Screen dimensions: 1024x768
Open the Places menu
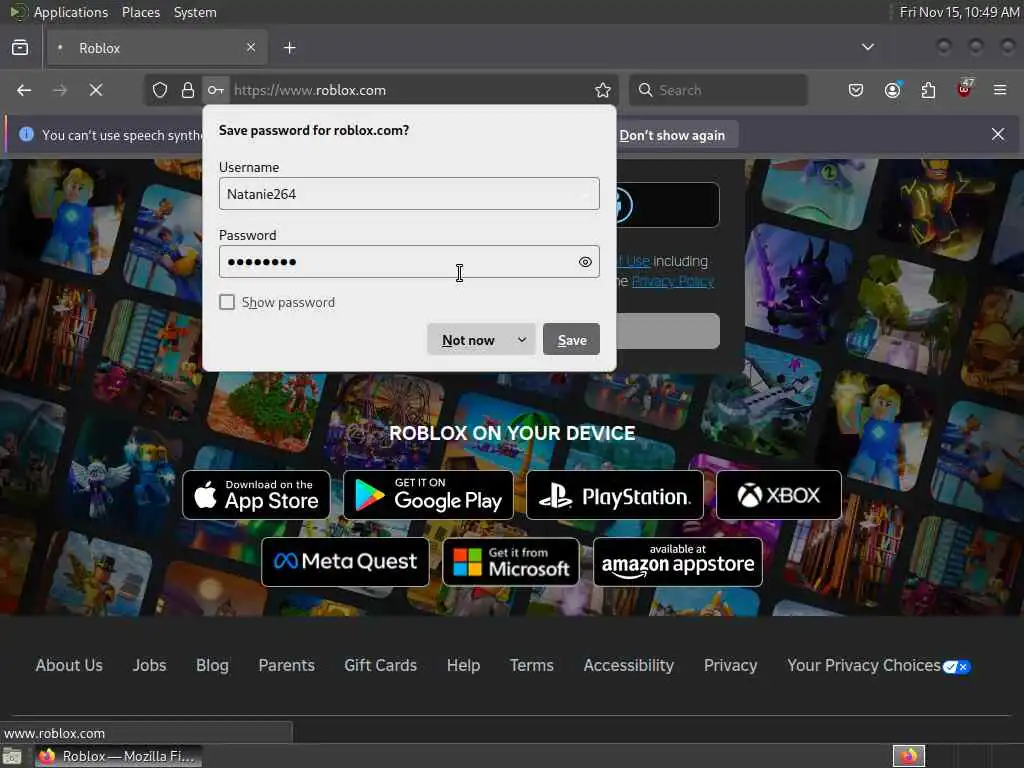[x=141, y=12]
